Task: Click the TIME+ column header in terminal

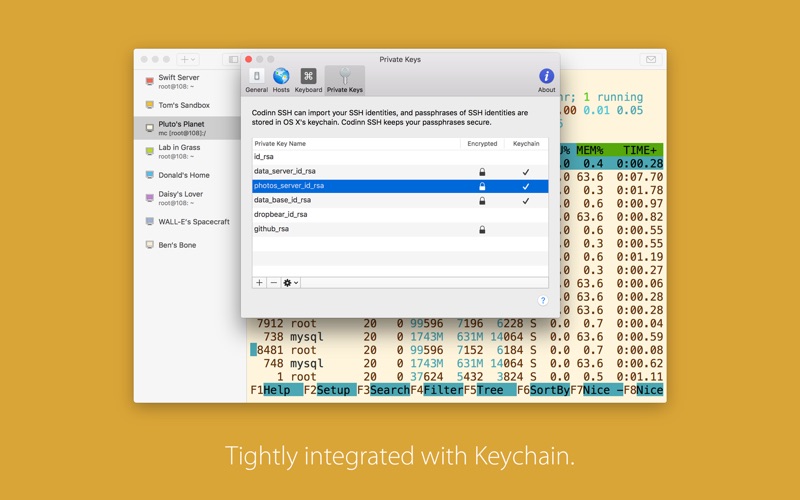Action: coord(639,151)
